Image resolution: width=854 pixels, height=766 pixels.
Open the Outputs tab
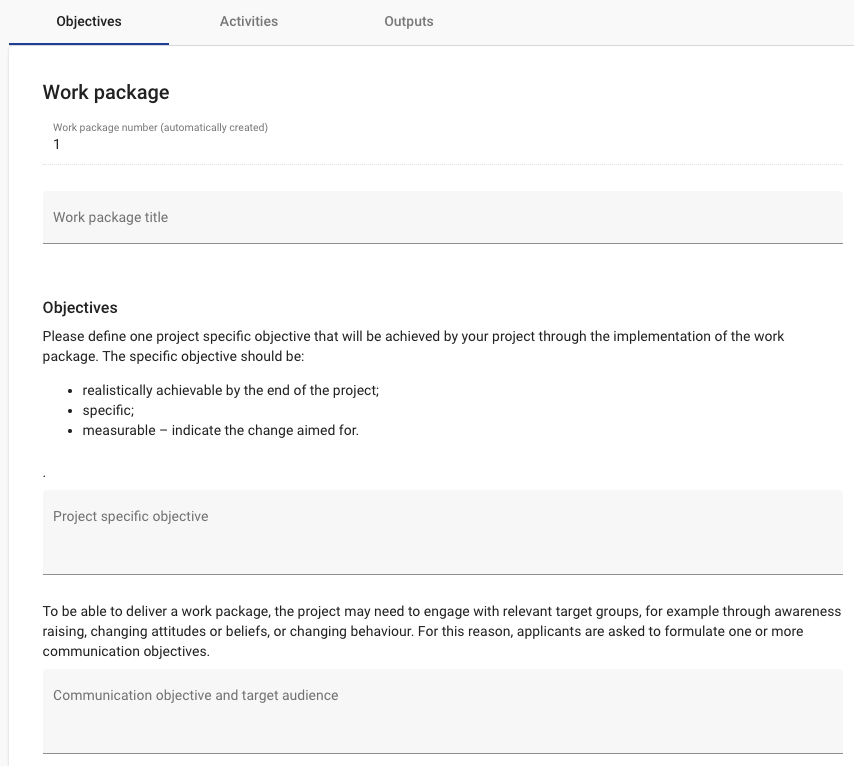point(409,21)
